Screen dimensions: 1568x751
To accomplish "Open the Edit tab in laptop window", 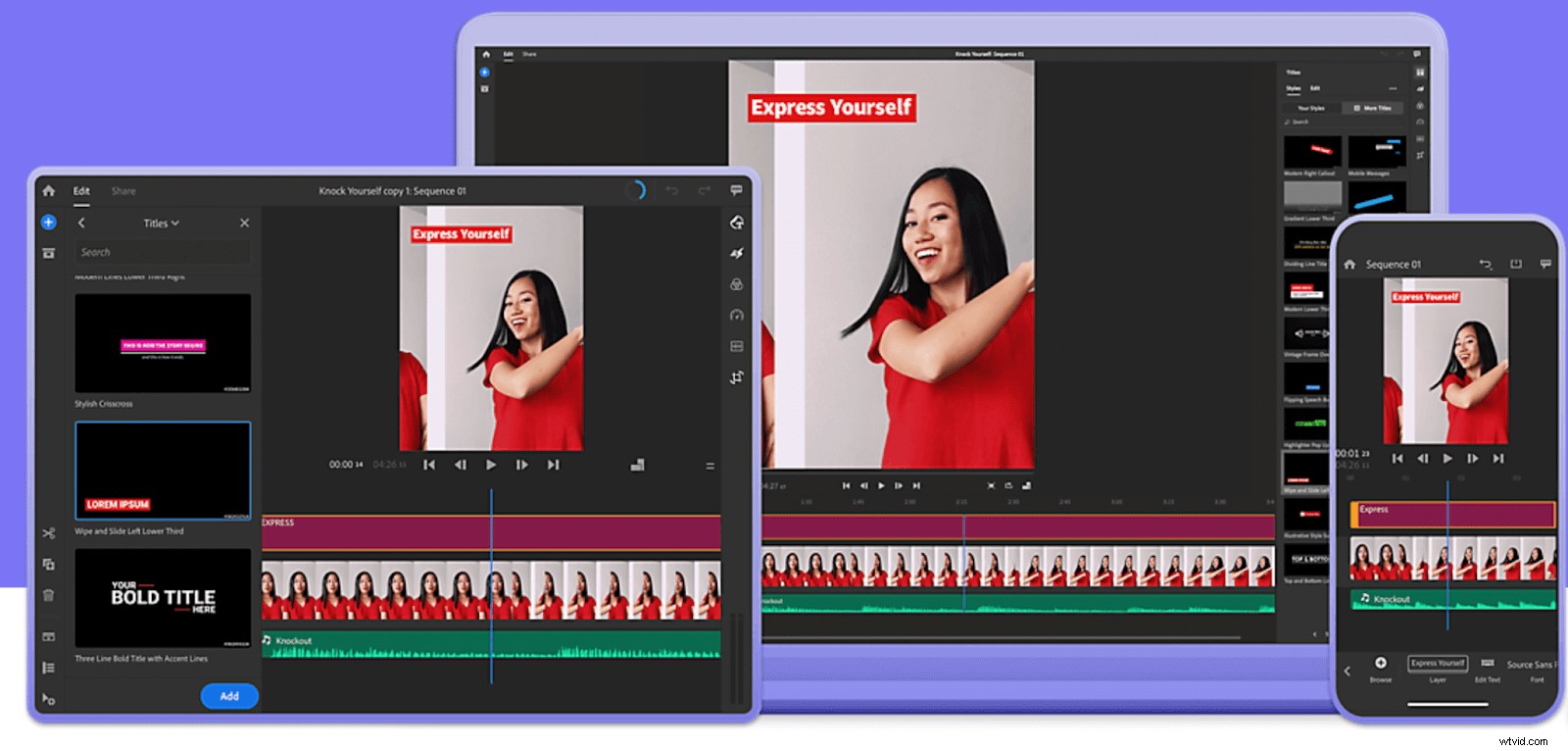I will 508,54.
